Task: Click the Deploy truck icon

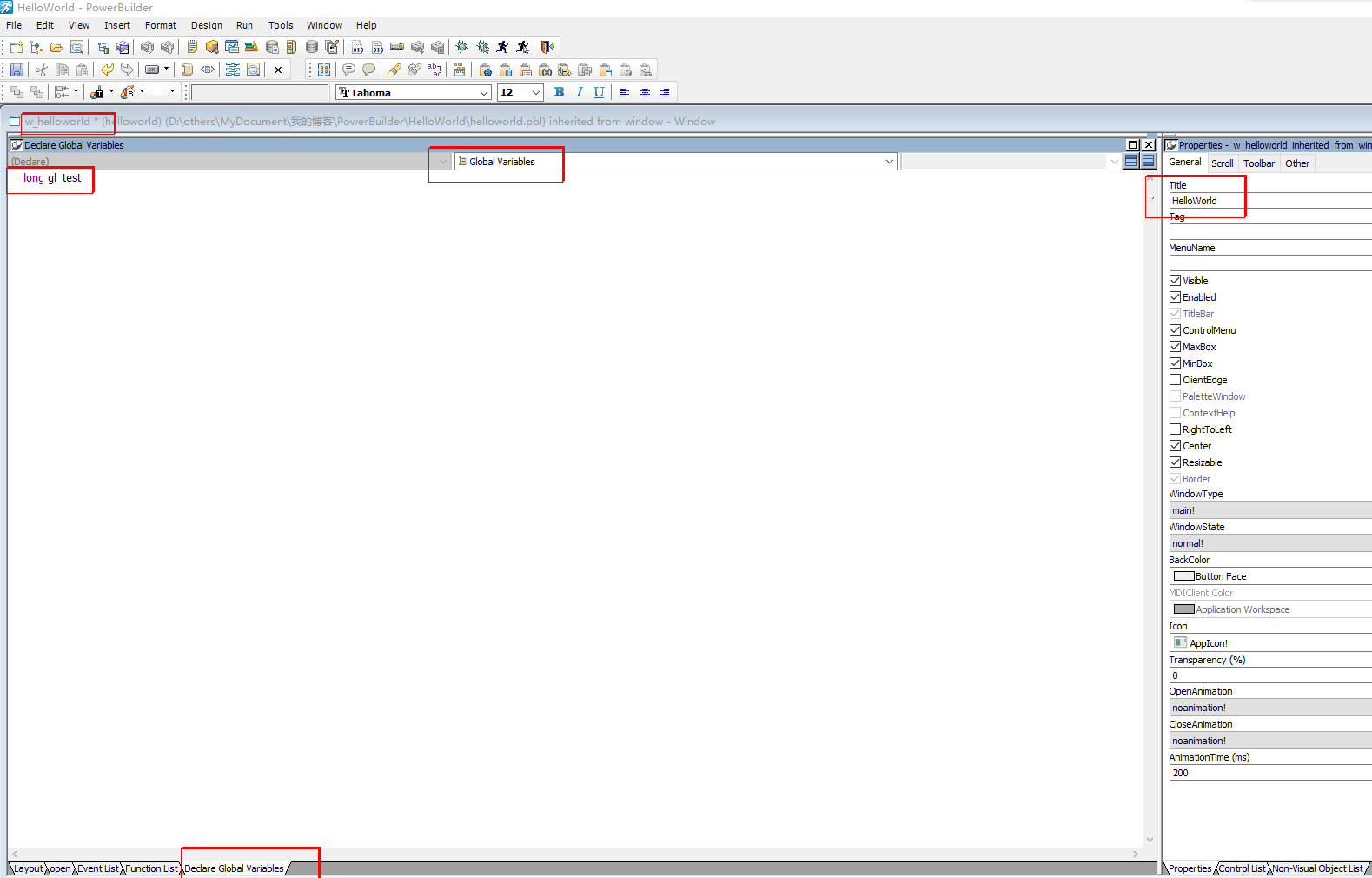Action: pos(397,47)
